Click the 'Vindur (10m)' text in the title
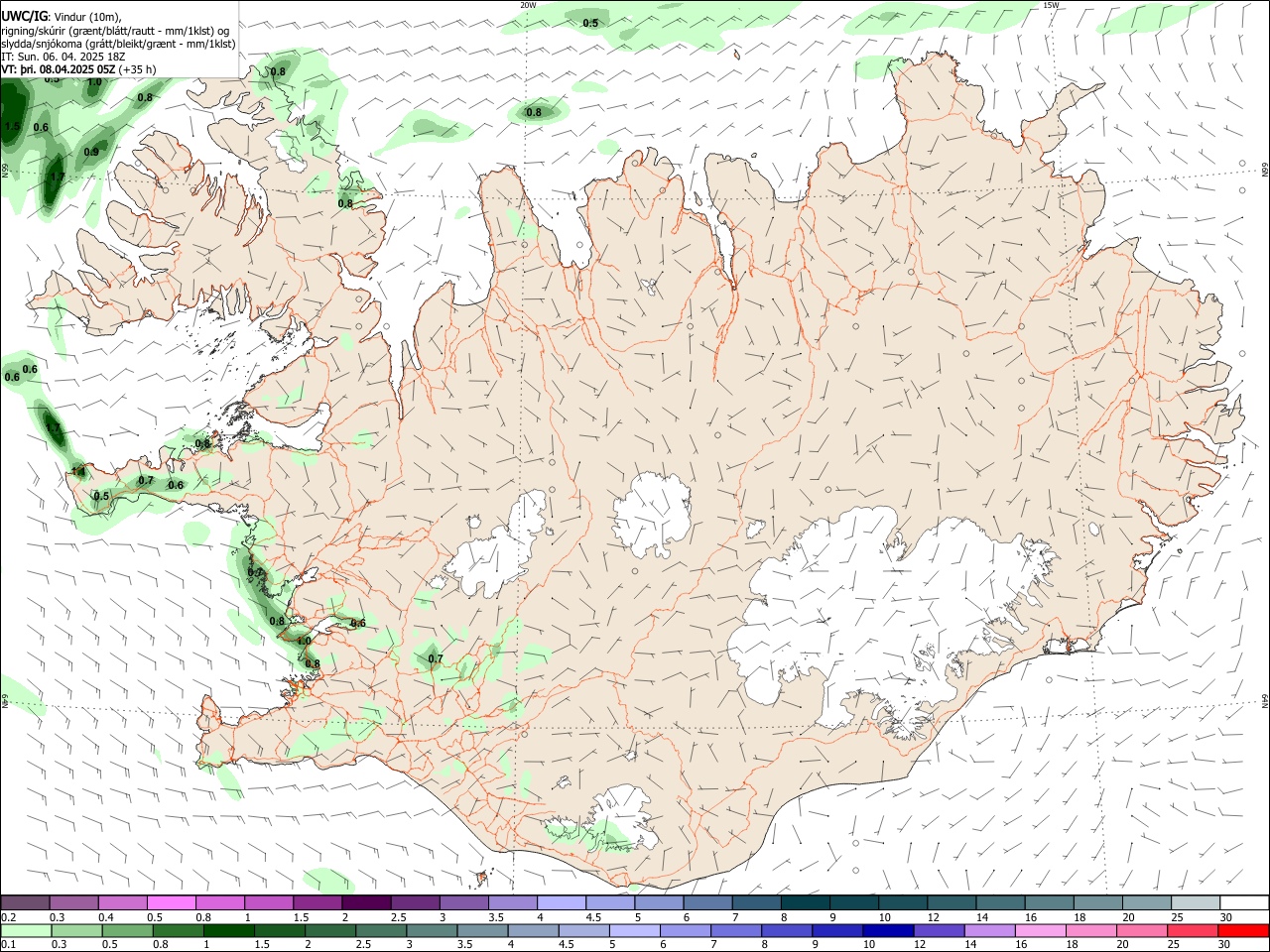 point(87,17)
